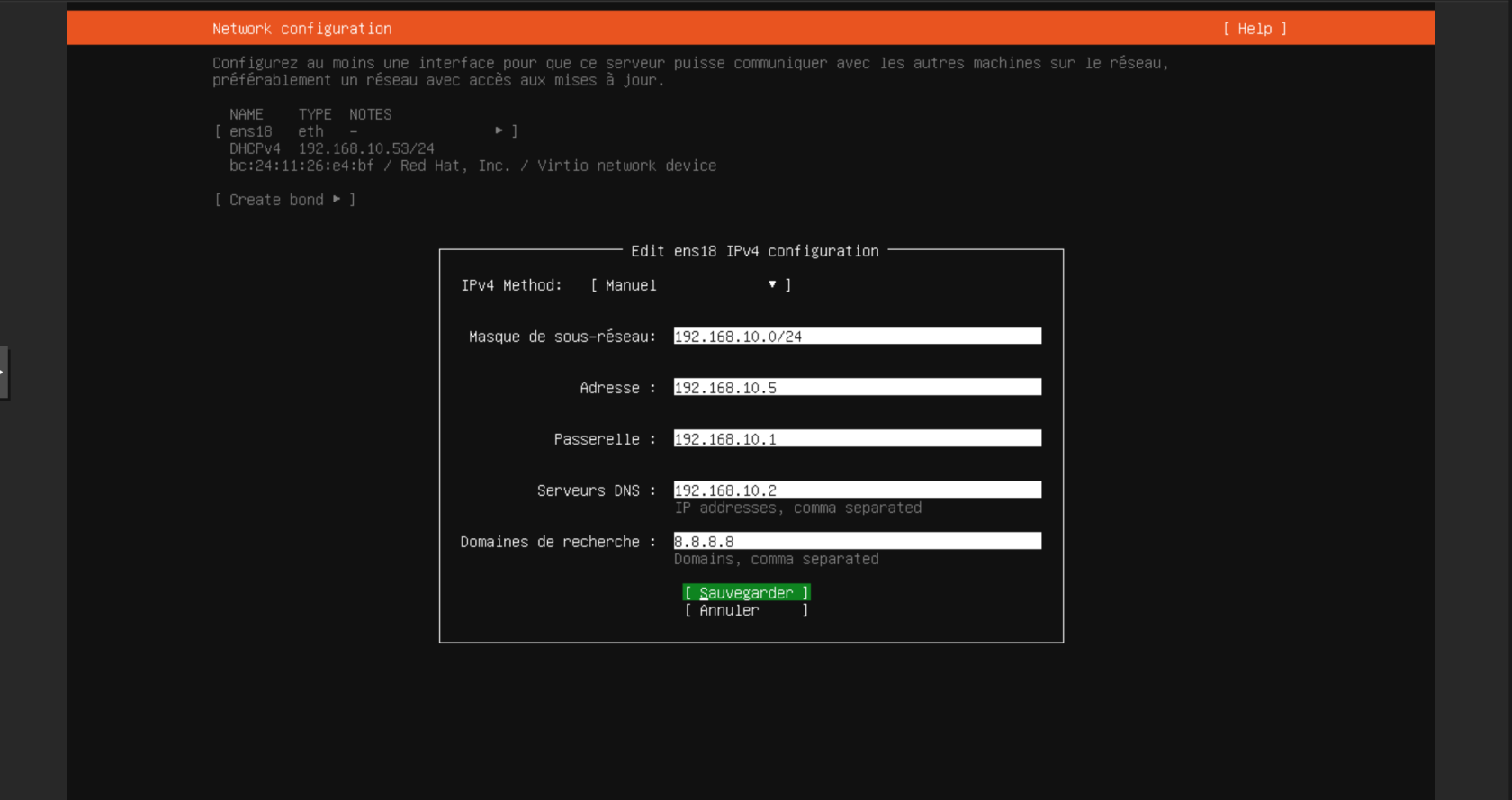Click the Domaines de recherche field
Viewport: 1512px width, 800px height.
pyautogui.click(x=857, y=542)
